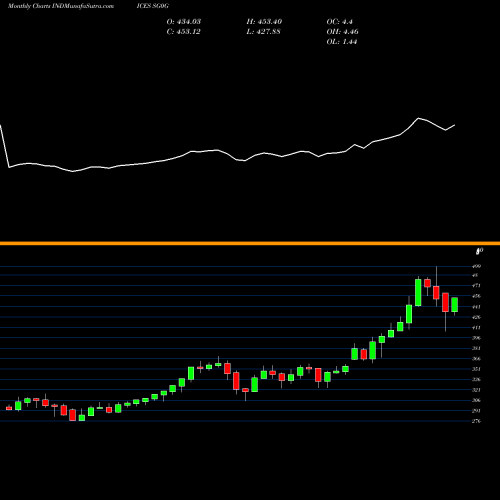
Task: Click the 396 price axis label
Action: click(x=476, y=338)
